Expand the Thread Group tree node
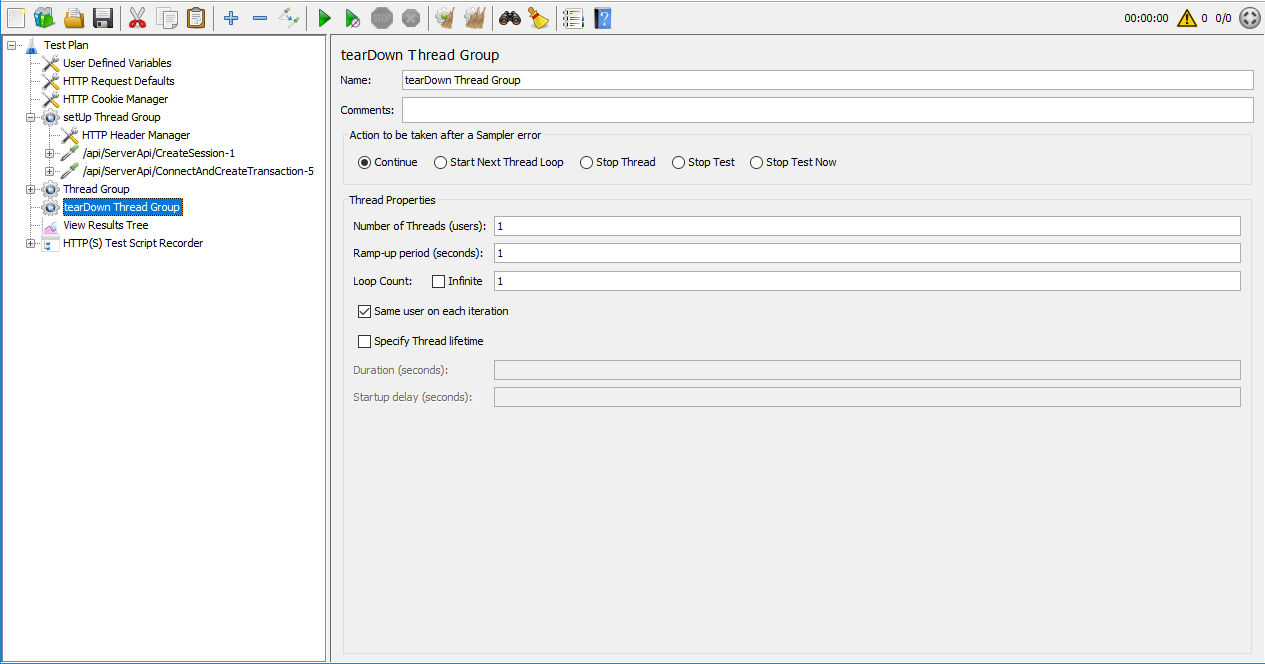 point(31,189)
